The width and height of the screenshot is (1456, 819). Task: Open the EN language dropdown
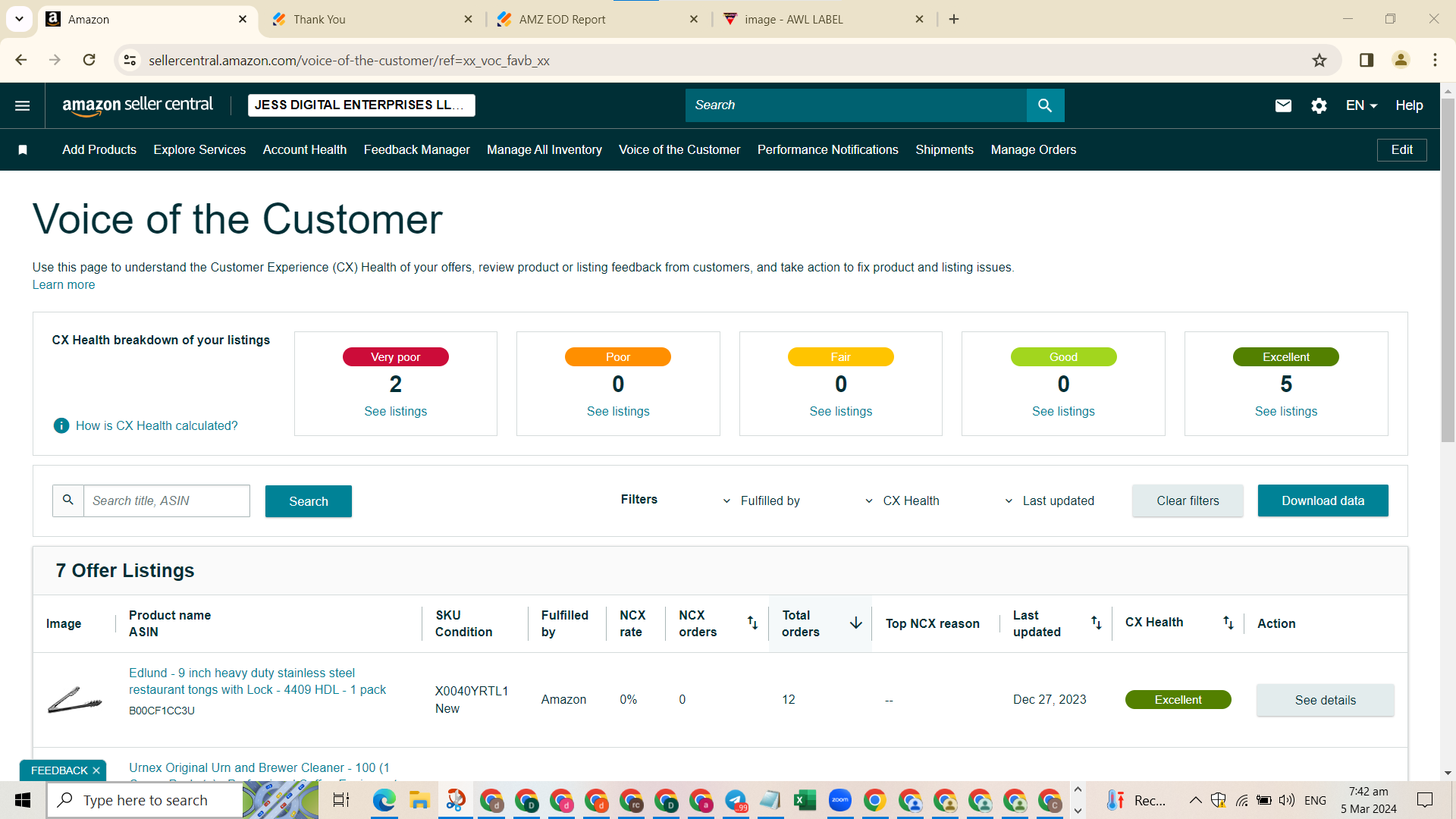pyautogui.click(x=1361, y=105)
